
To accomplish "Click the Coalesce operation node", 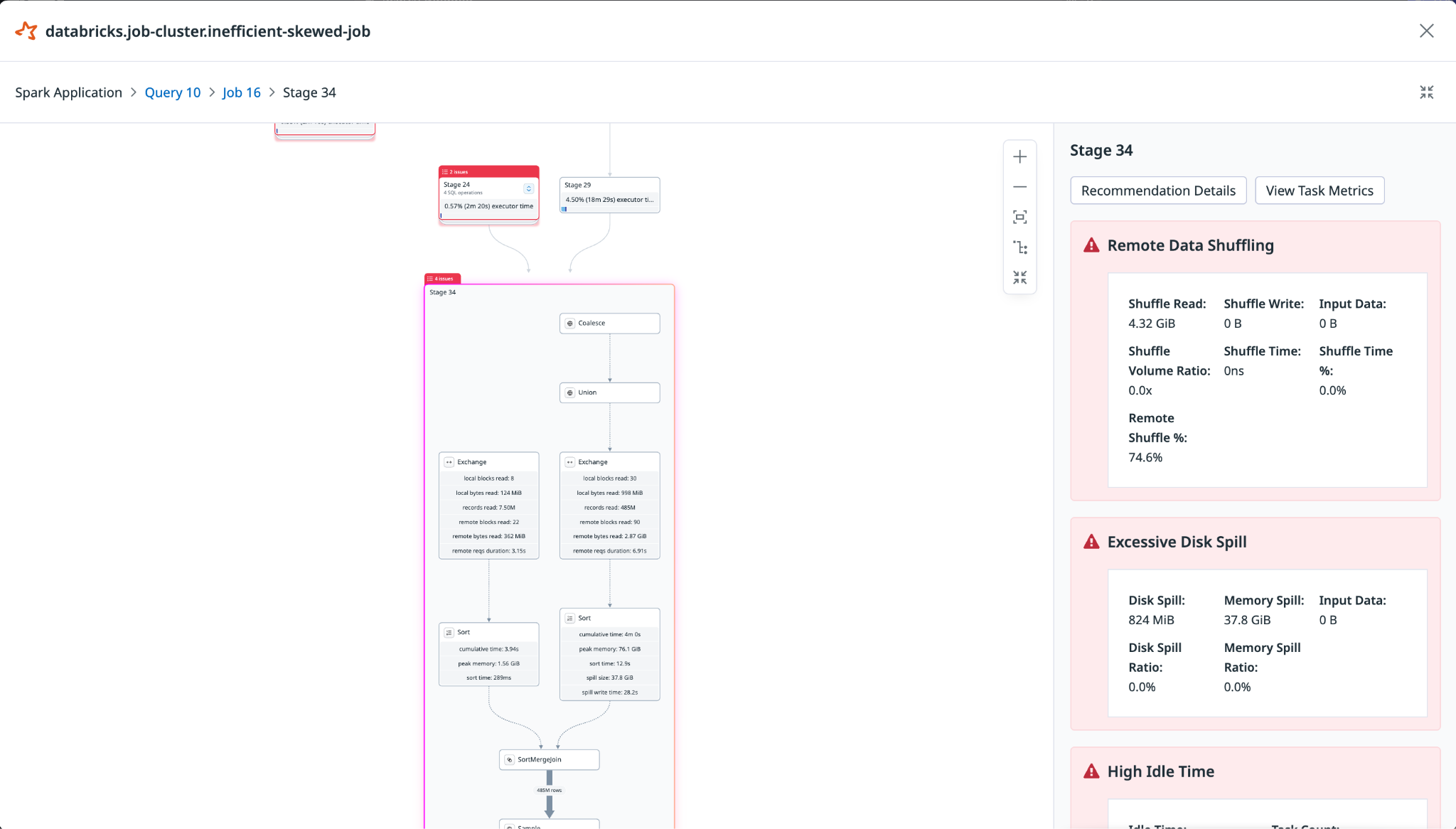I will [609, 323].
